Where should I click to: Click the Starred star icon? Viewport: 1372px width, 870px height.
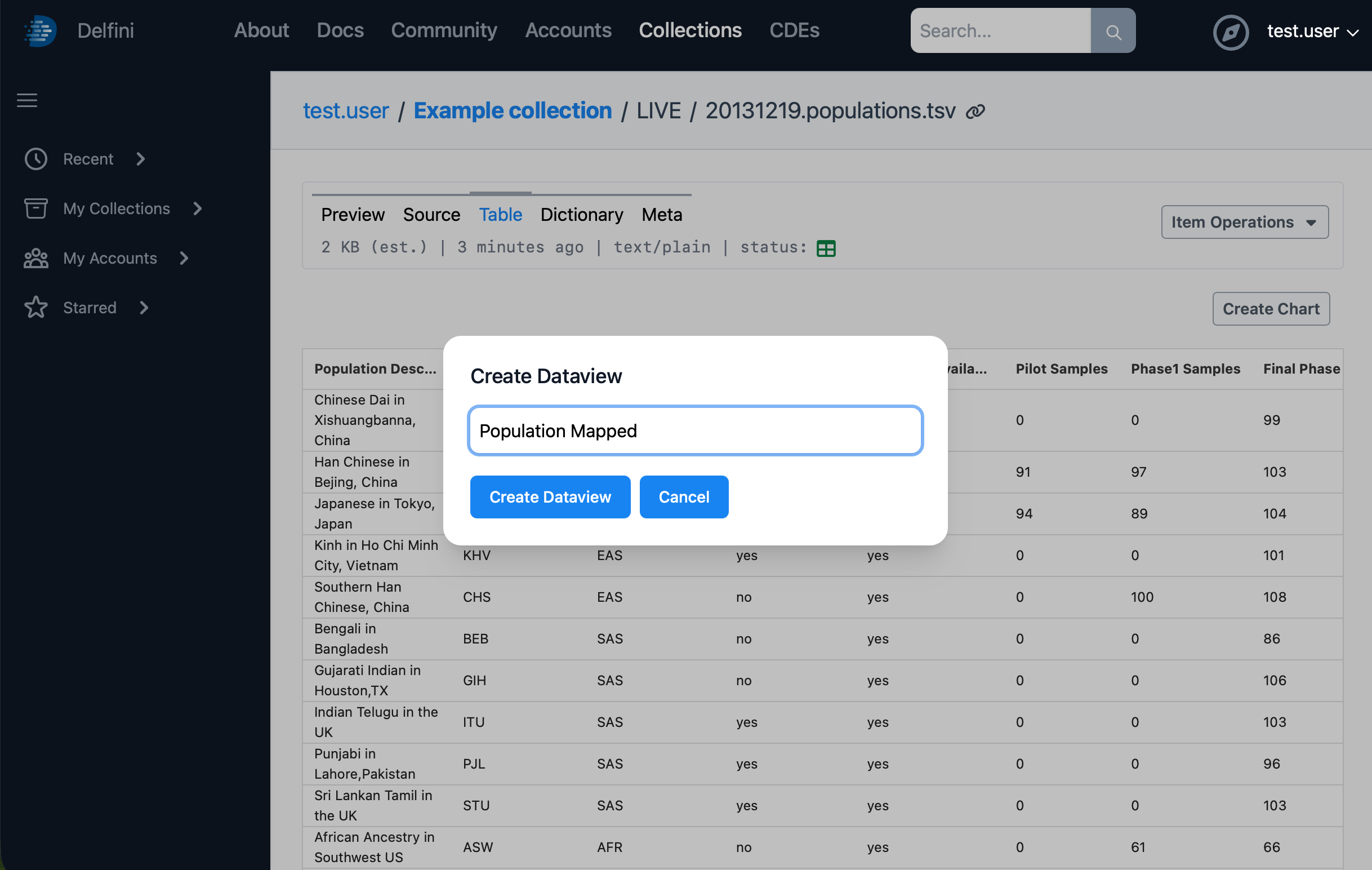click(x=36, y=308)
